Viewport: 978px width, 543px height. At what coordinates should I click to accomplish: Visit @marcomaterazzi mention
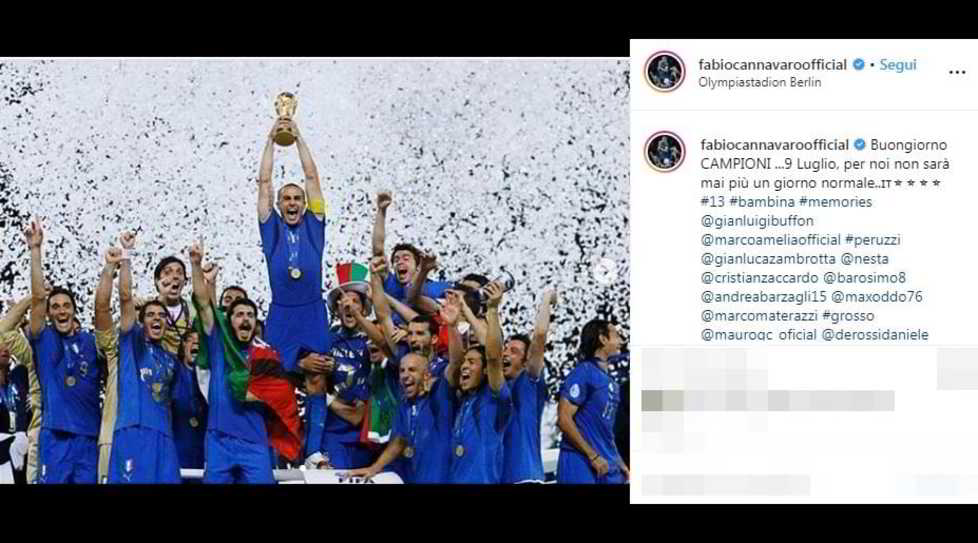[759, 315]
